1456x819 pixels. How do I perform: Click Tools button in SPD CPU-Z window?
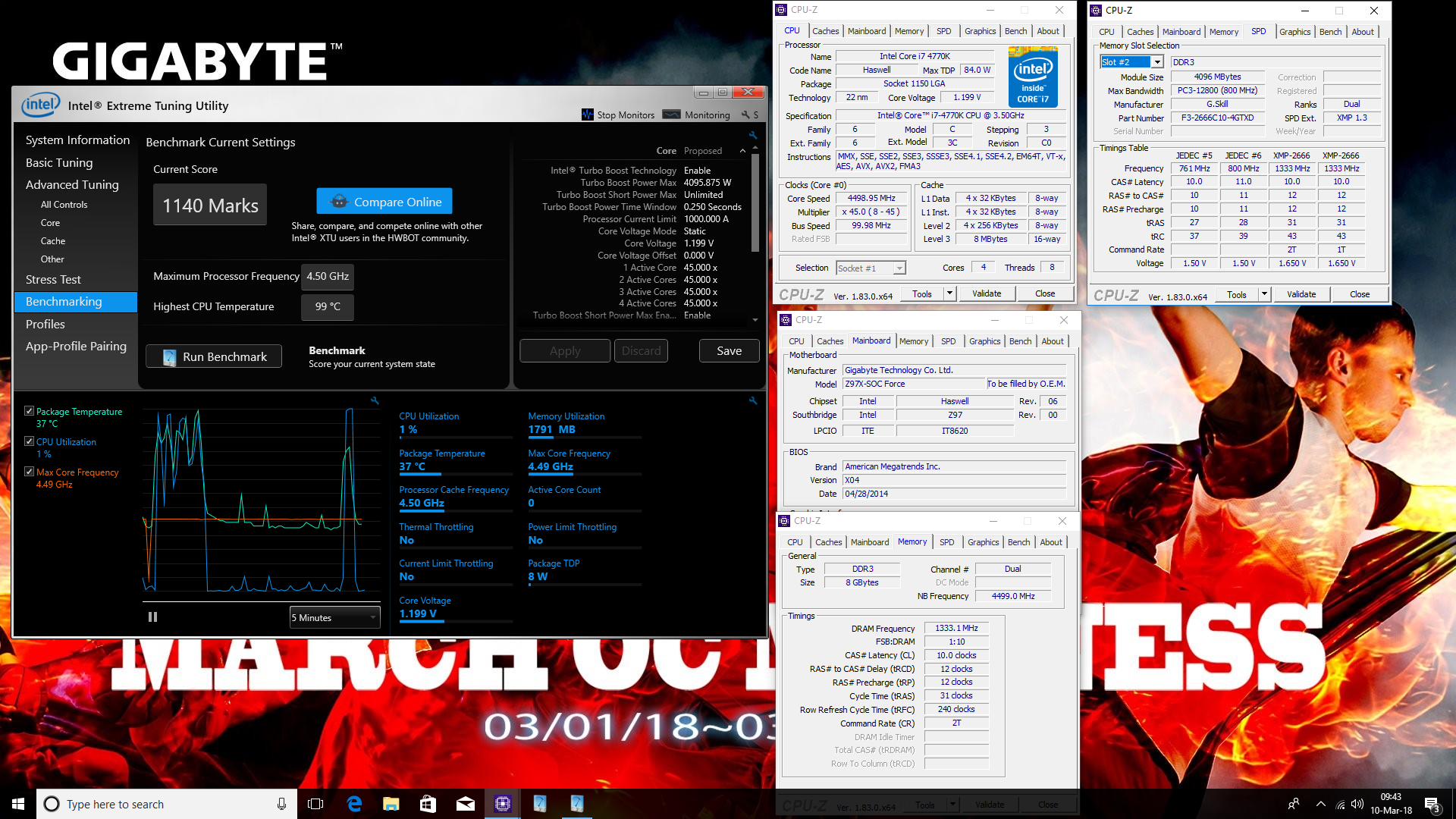(1237, 294)
